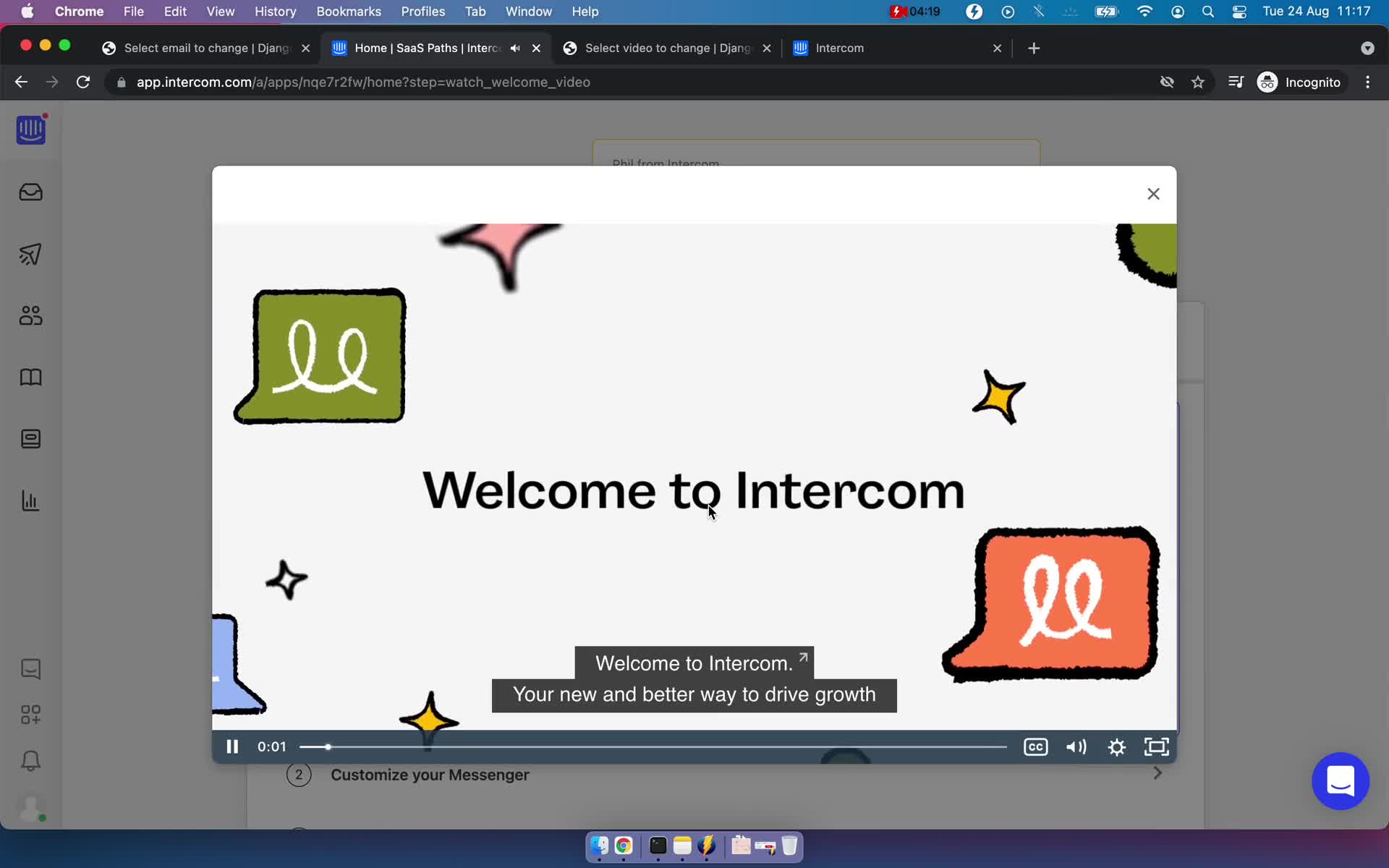The width and height of the screenshot is (1389, 868).
Task: Click the Welcome to Intercom link
Action: click(694, 663)
